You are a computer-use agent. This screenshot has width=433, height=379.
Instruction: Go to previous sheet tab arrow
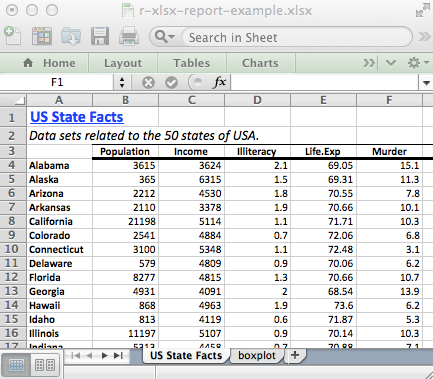pyautogui.click(x=89, y=356)
